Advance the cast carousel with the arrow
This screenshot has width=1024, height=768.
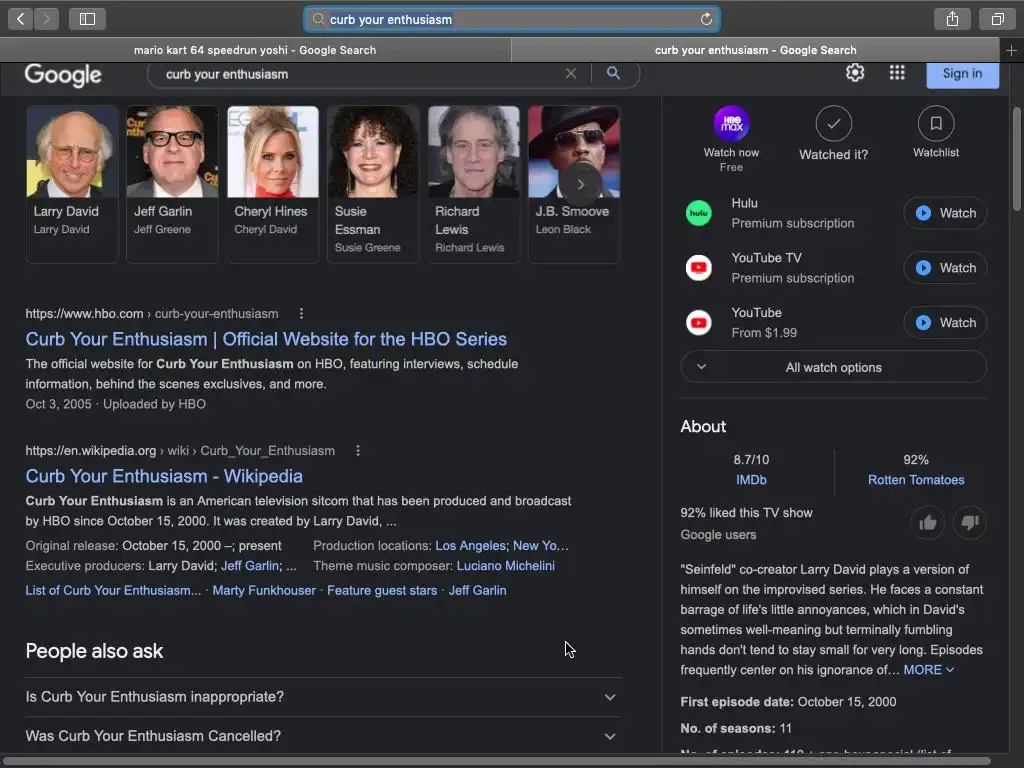tap(581, 185)
